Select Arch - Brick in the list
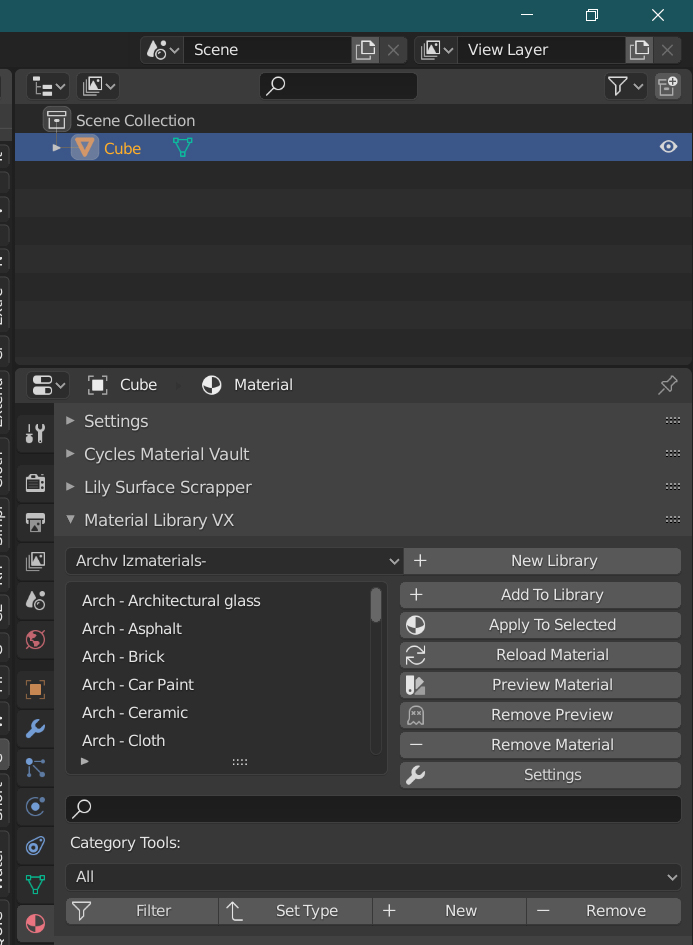The height and width of the screenshot is (945, 693). point(123,657)
